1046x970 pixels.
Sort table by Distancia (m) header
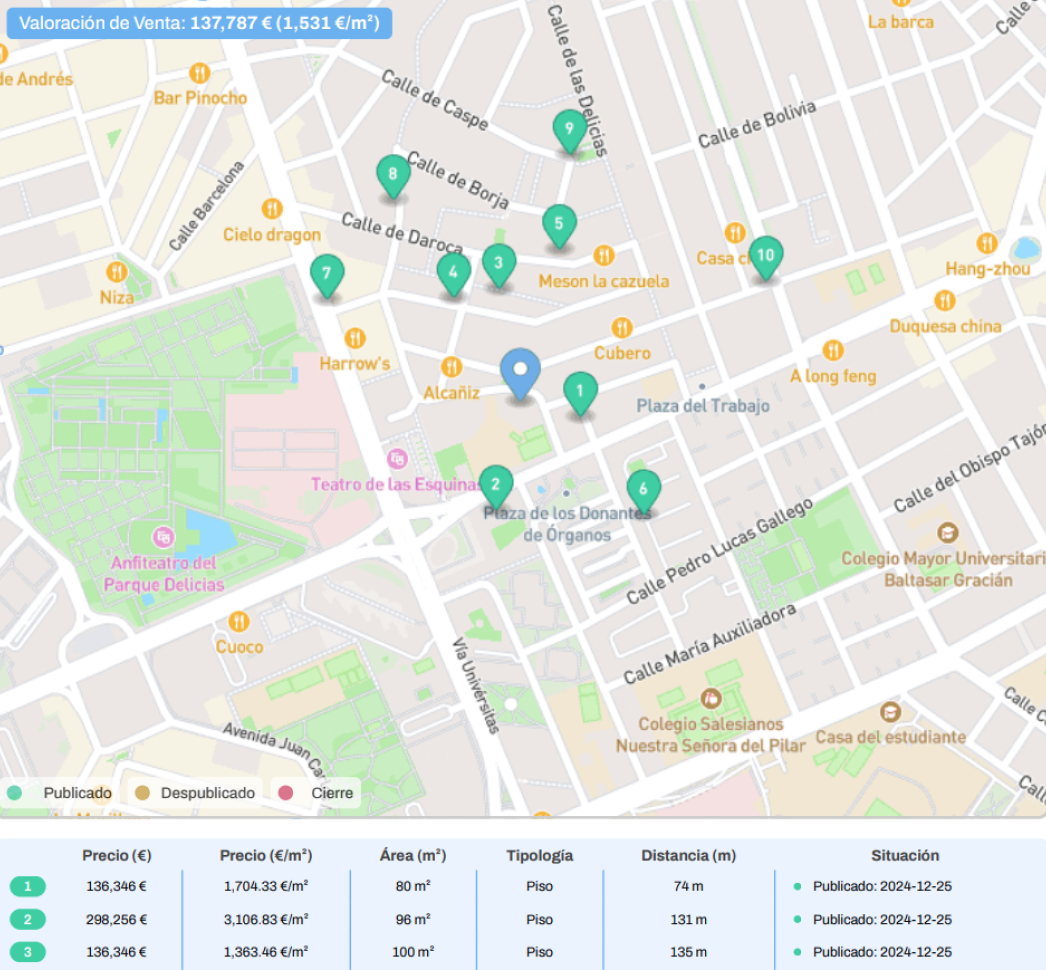[x=688, y=856]
